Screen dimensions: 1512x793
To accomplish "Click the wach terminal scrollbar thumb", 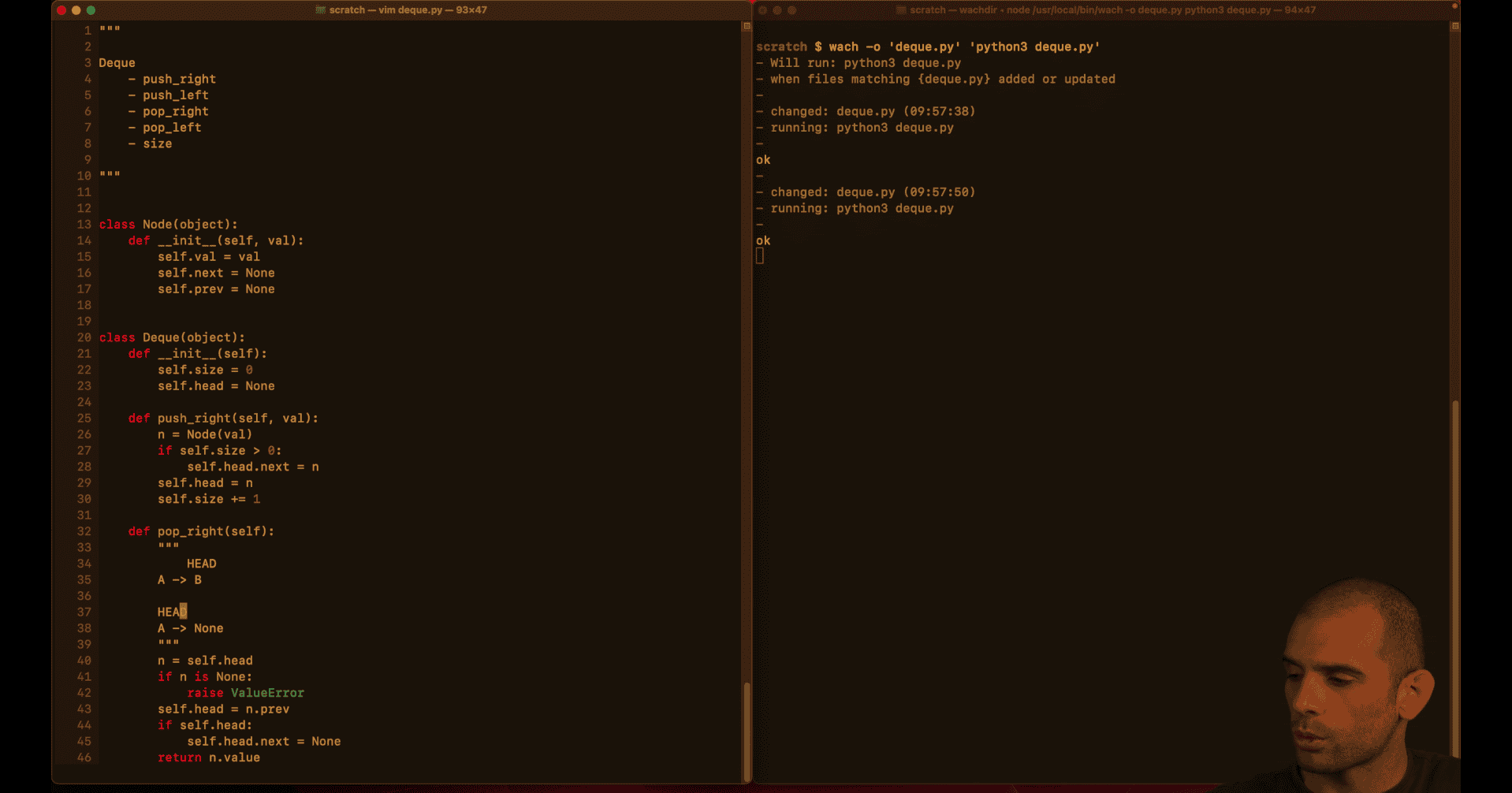I will (1455, 575).
